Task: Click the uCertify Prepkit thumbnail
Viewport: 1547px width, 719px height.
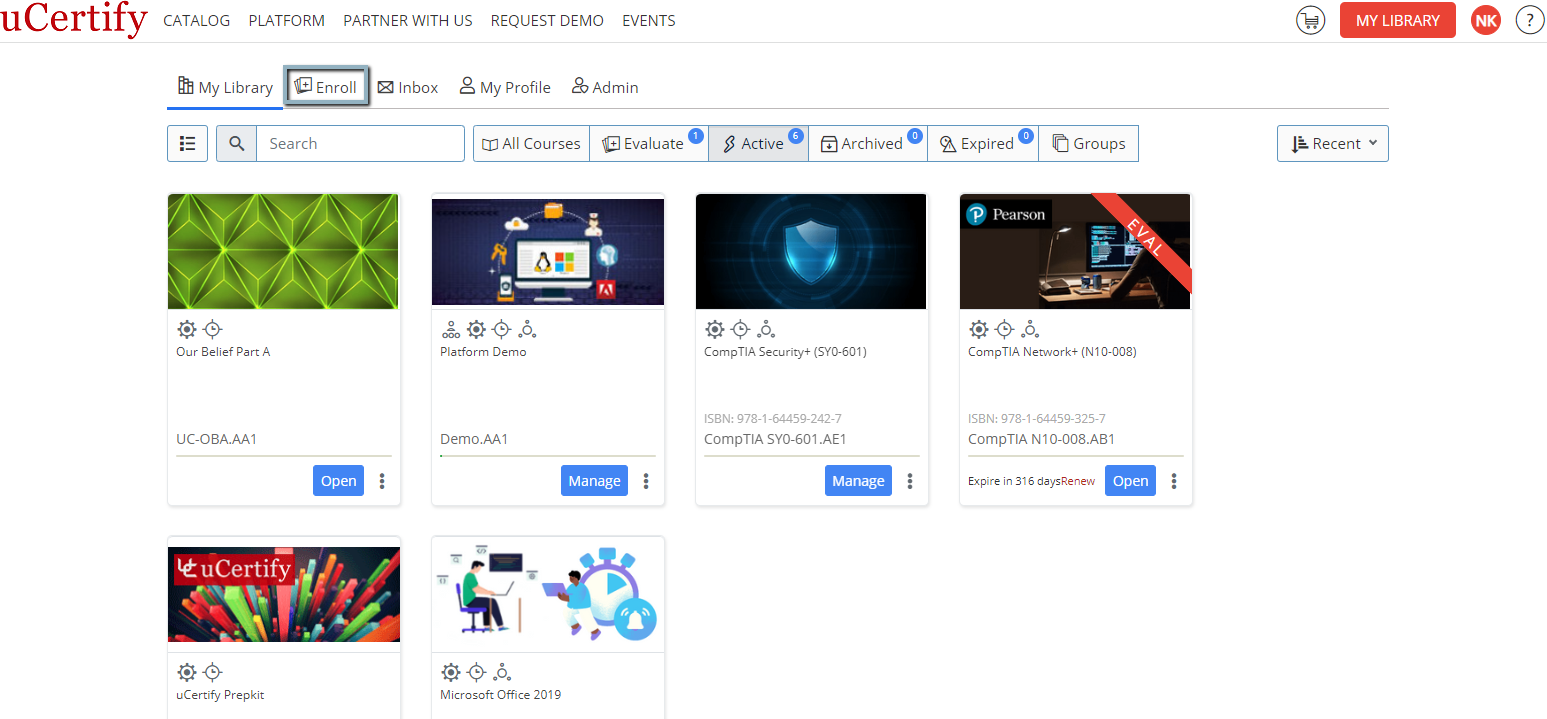Action: click(284, 594)
